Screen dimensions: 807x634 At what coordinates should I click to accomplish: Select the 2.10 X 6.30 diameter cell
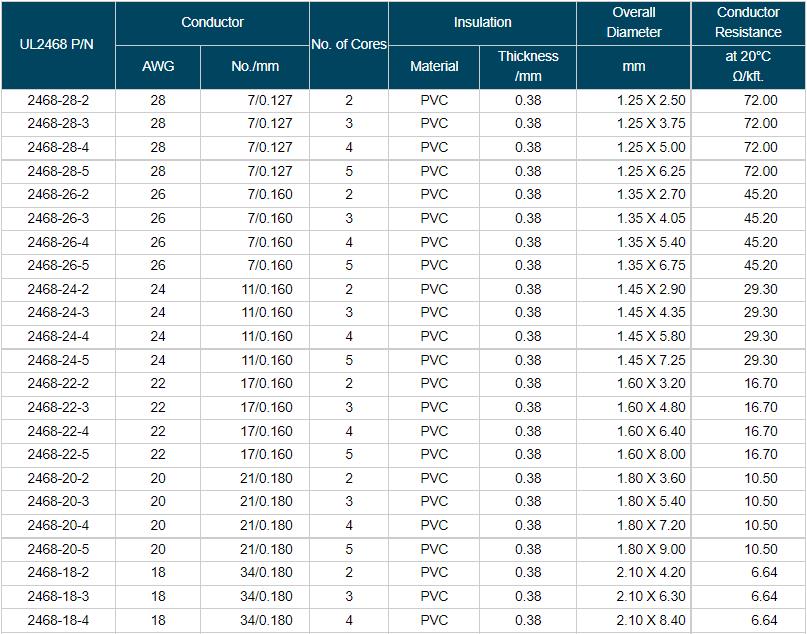pos(651,596)
